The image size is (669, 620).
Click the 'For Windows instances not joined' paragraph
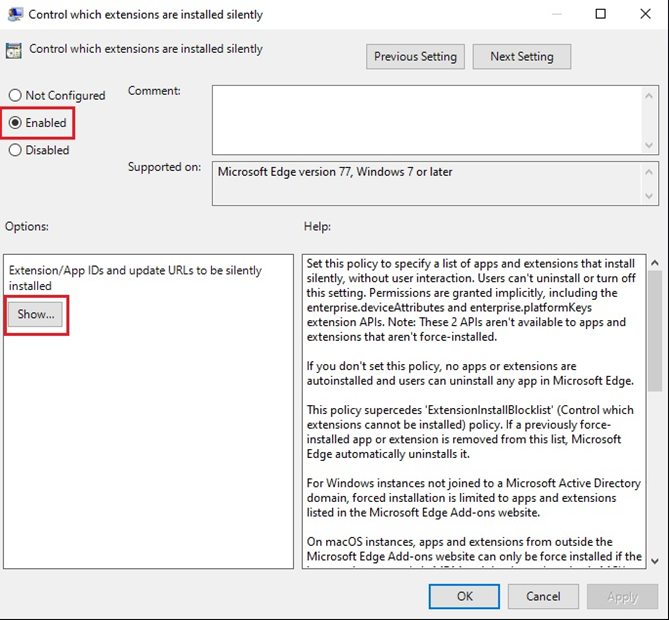[474, 498]
